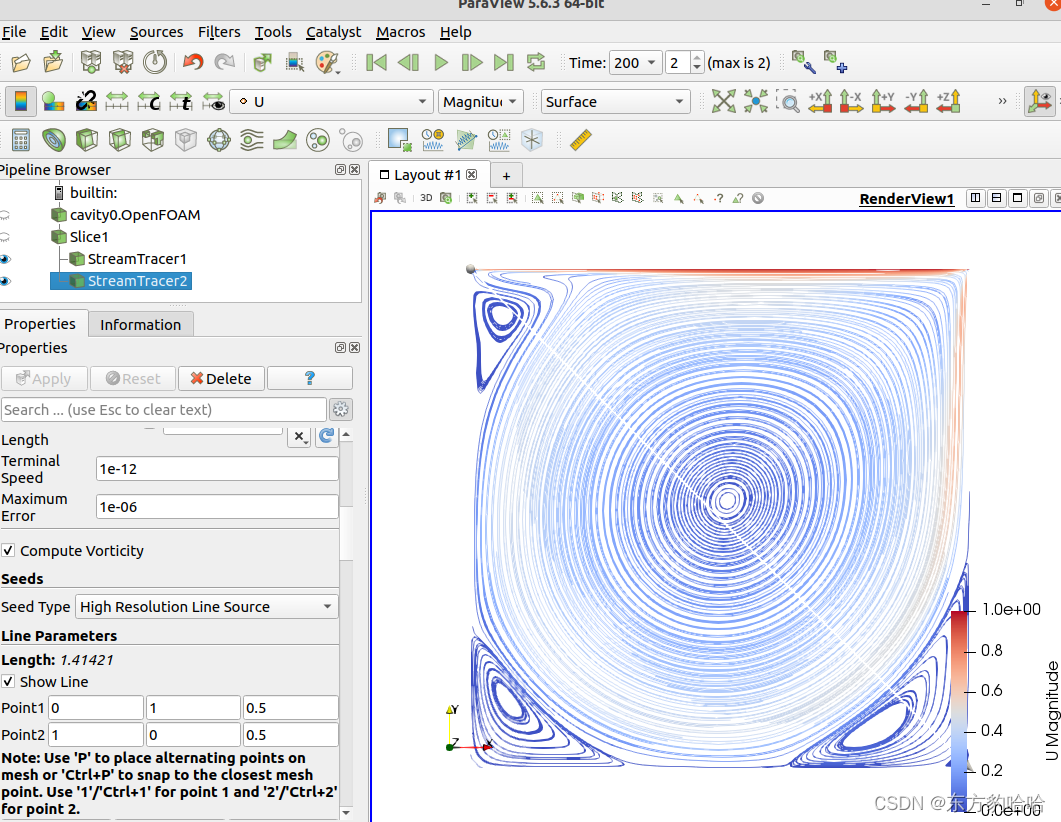Click the Ruler measurement icon
The height and width of the screenshot is (822, 1061).
(581, 140)
